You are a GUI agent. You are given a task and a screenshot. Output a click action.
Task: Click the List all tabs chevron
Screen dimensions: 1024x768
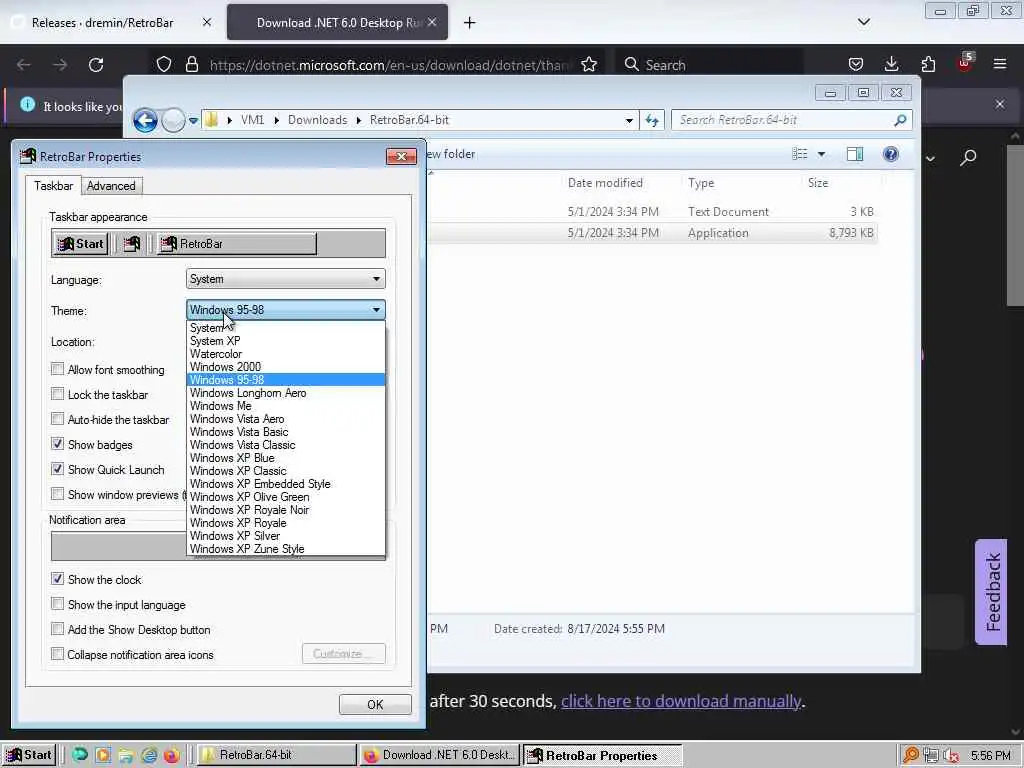863,22
